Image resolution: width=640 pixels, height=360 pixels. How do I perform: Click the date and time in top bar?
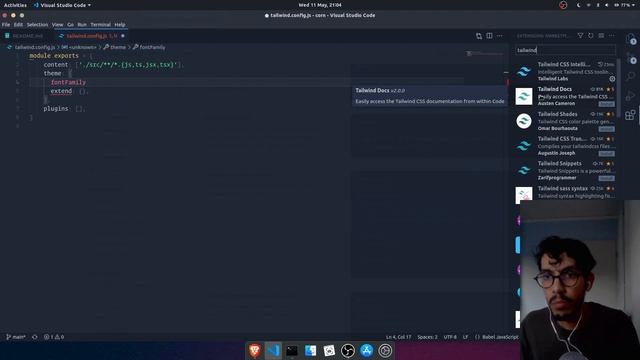tap(320, 5)
